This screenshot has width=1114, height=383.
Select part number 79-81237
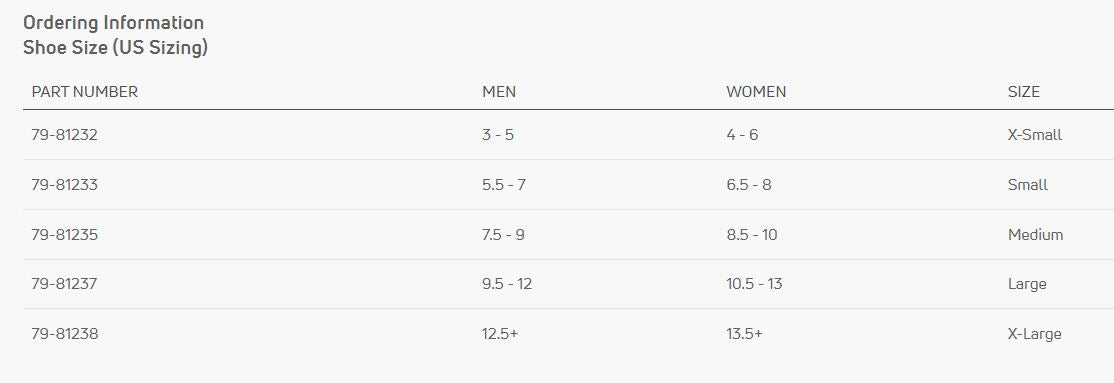coord(65,284)
